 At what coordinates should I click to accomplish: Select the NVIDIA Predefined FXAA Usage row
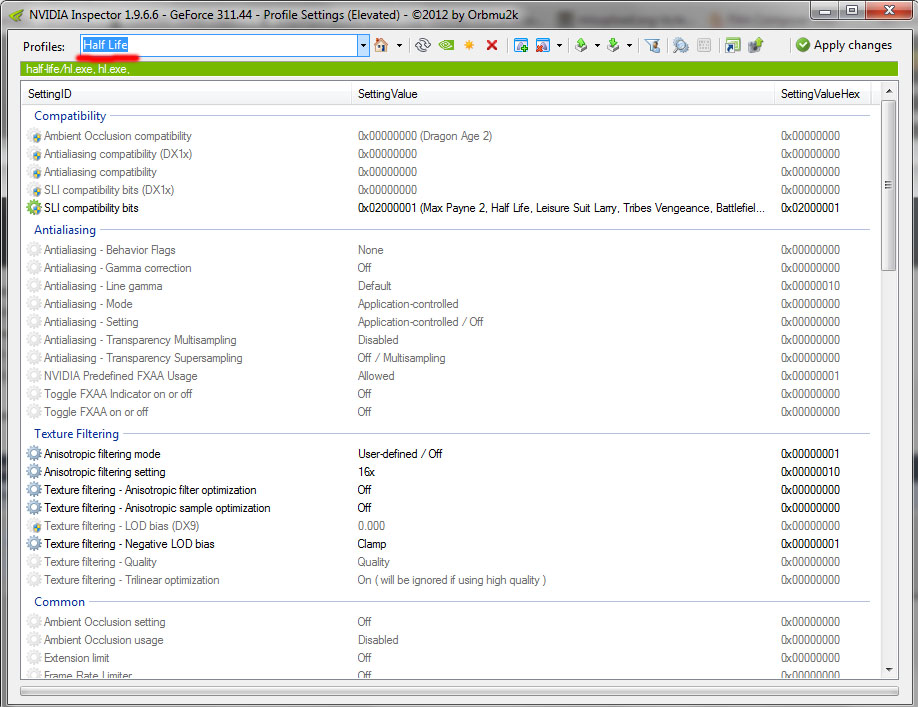(x=448, y=376)
